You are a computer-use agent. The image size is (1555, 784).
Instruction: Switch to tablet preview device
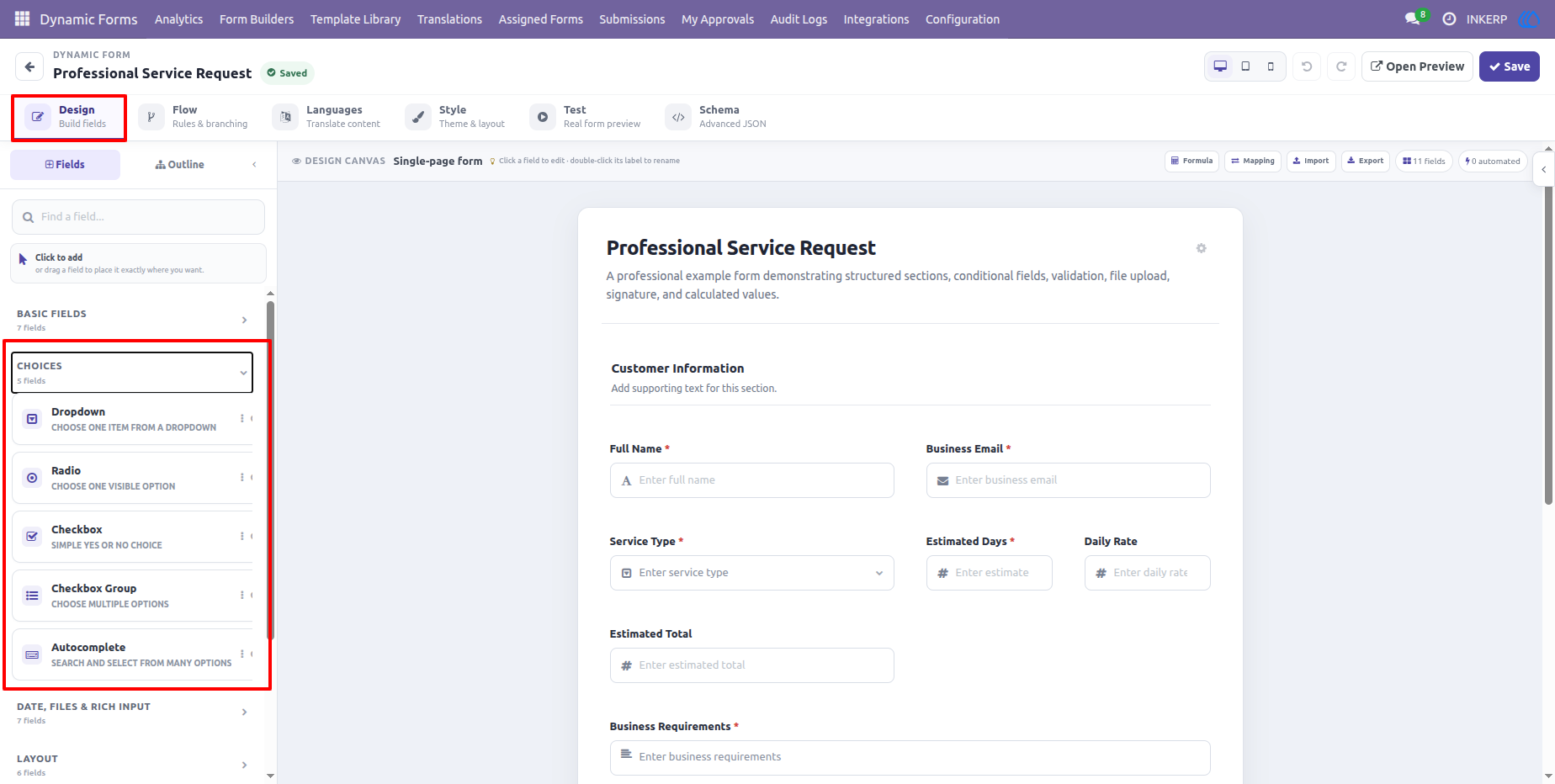(1245, 66)
